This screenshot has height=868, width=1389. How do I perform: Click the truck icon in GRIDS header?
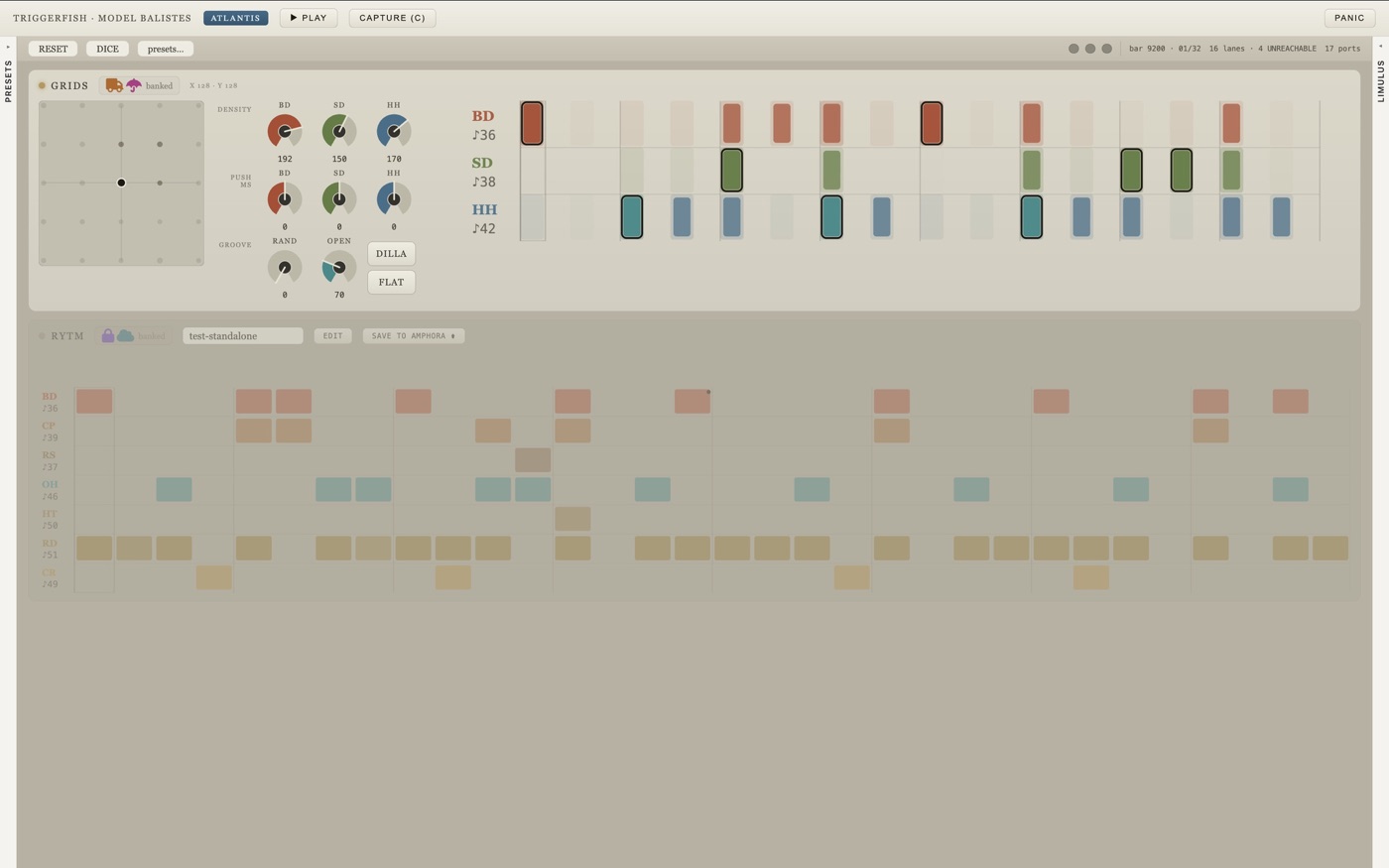point(114,85)
